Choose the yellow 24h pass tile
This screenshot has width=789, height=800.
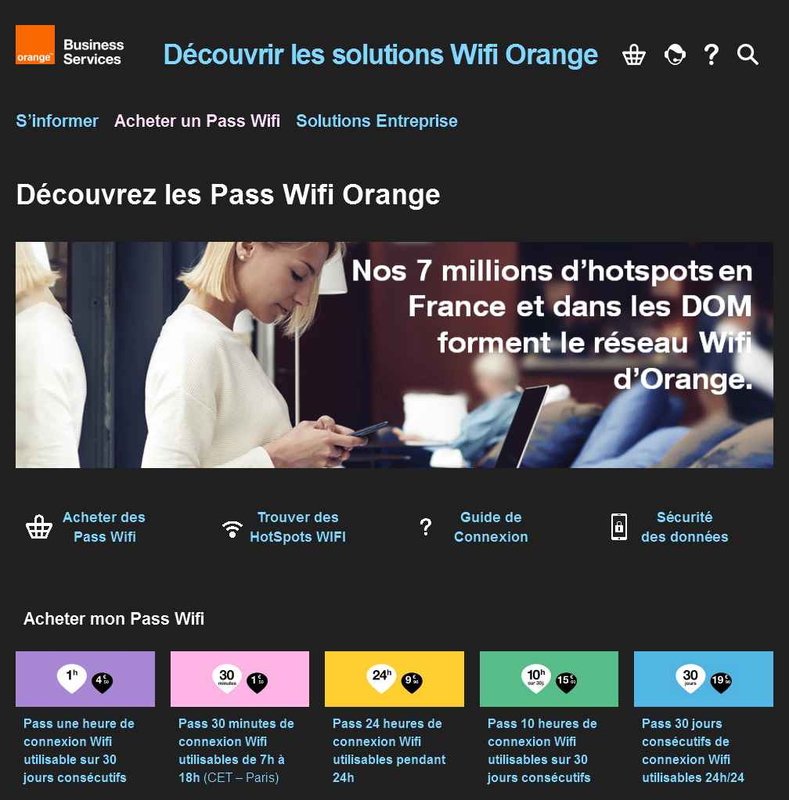pyautogui.click(x=394, y=679)
